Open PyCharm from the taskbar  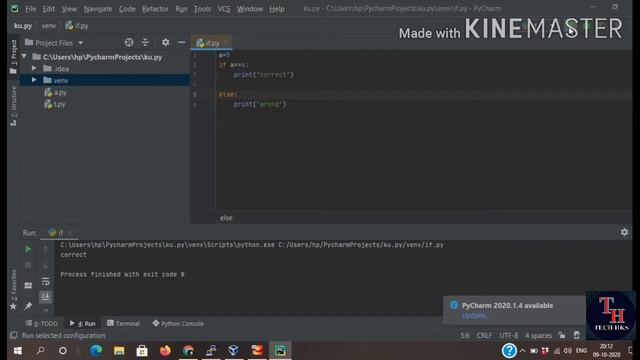280,351
